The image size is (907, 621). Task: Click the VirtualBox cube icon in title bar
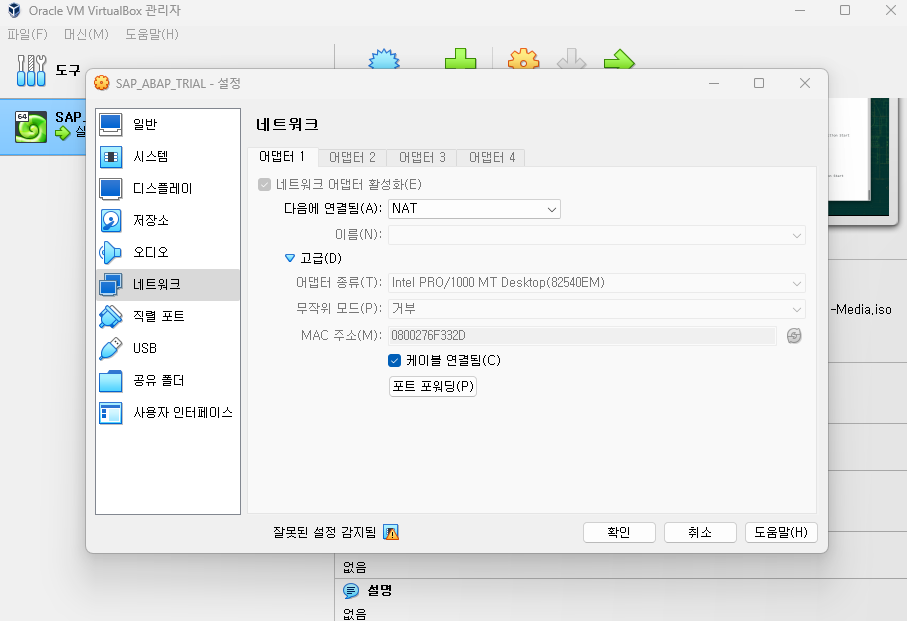tap(14, 10)
